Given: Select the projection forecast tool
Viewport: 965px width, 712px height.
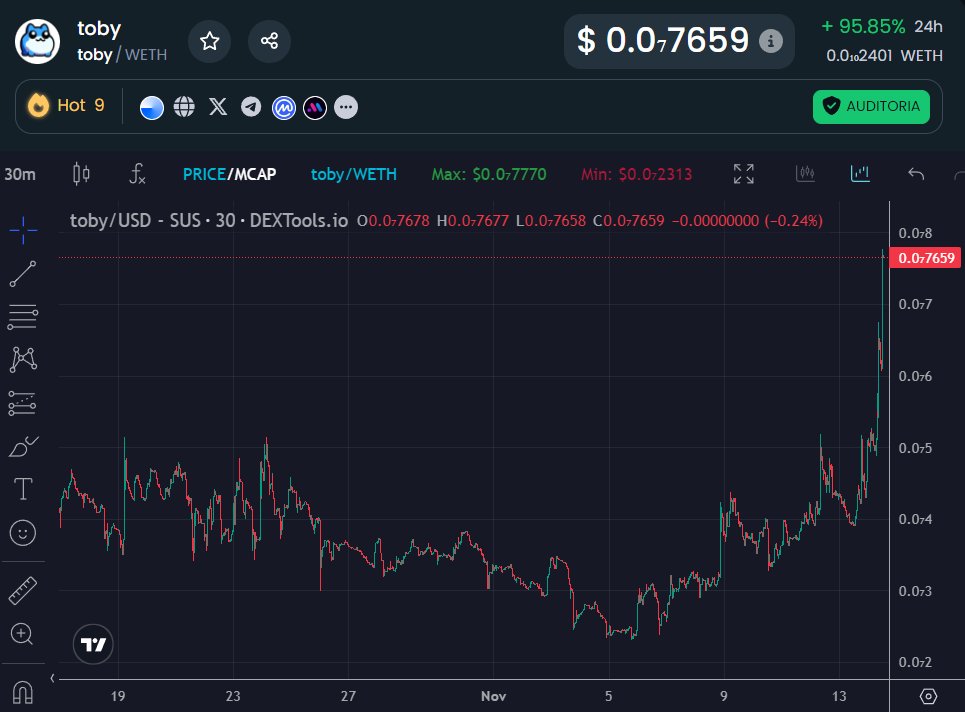Looking at the screenshot, I should [23, 404].
